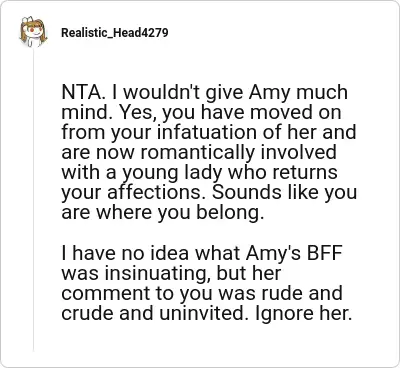The image size is (400, 368).
Task: Click the phrase 'rude and'
Action: [302, 293]
